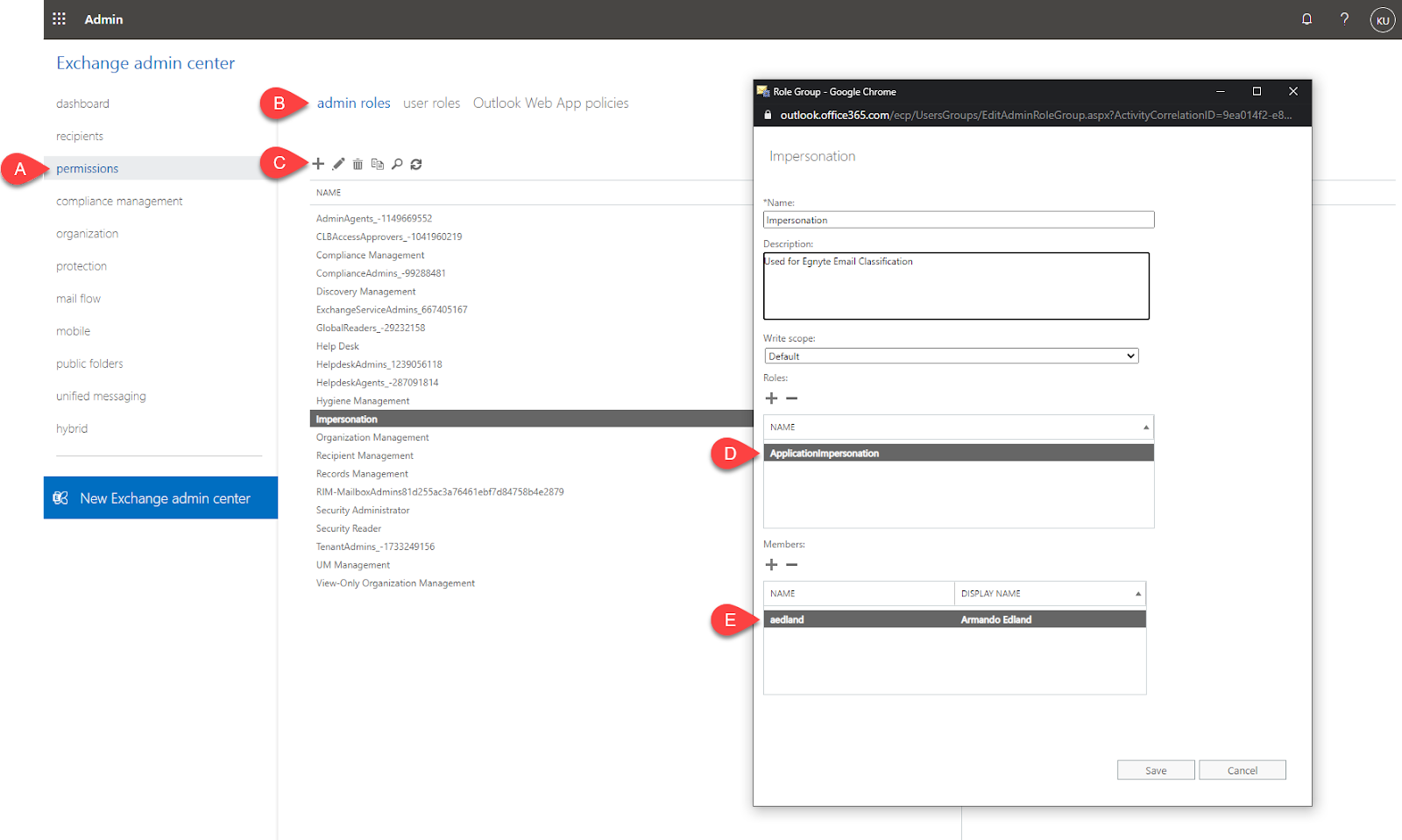Open search with magnifier icon
Image resolution: width=1402 pixels, height=840 pixels.
pyautogui.click(x=397, y=164)
